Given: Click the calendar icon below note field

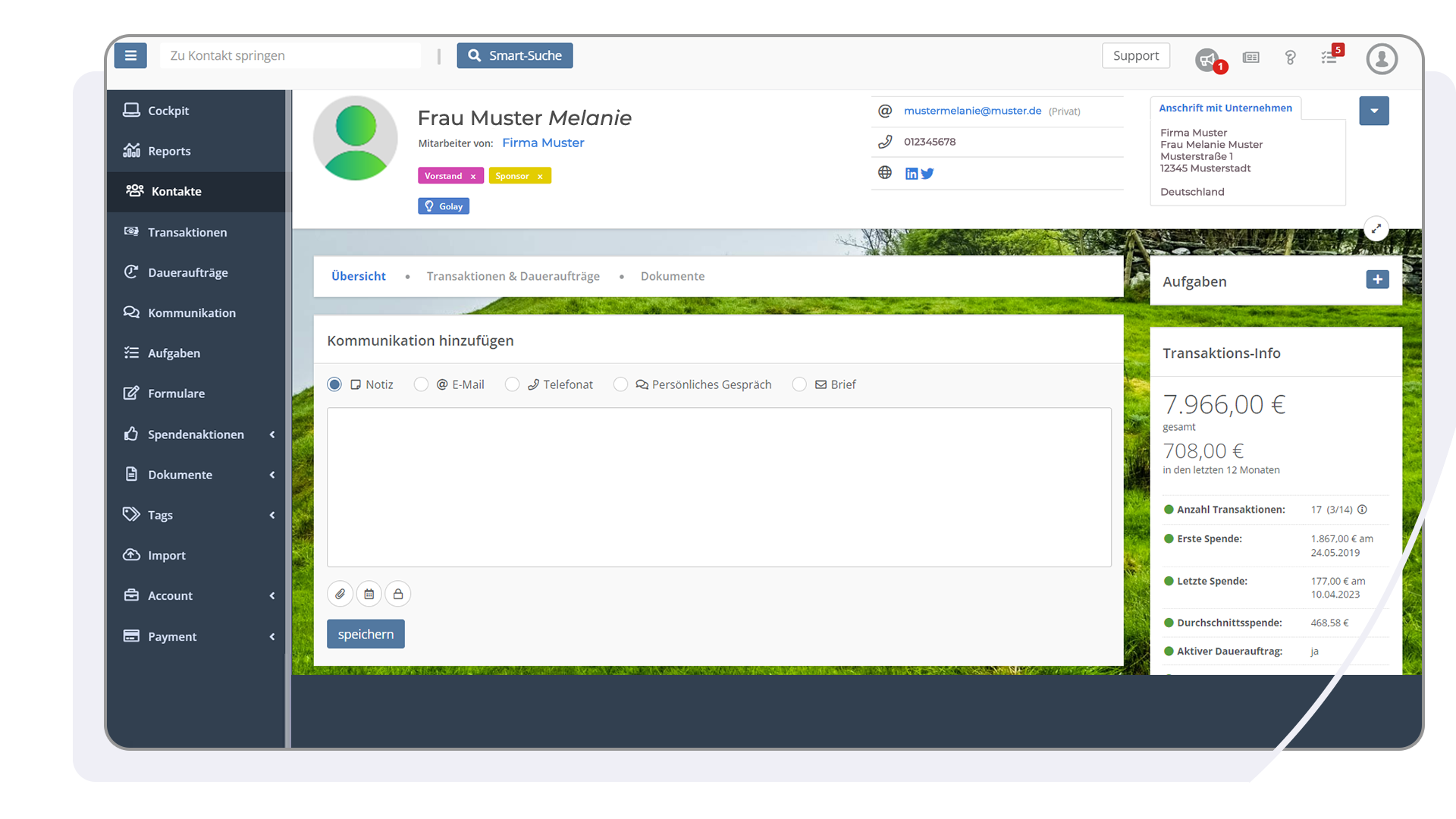Looking at the screenshot, I should [x=369, y=594].
